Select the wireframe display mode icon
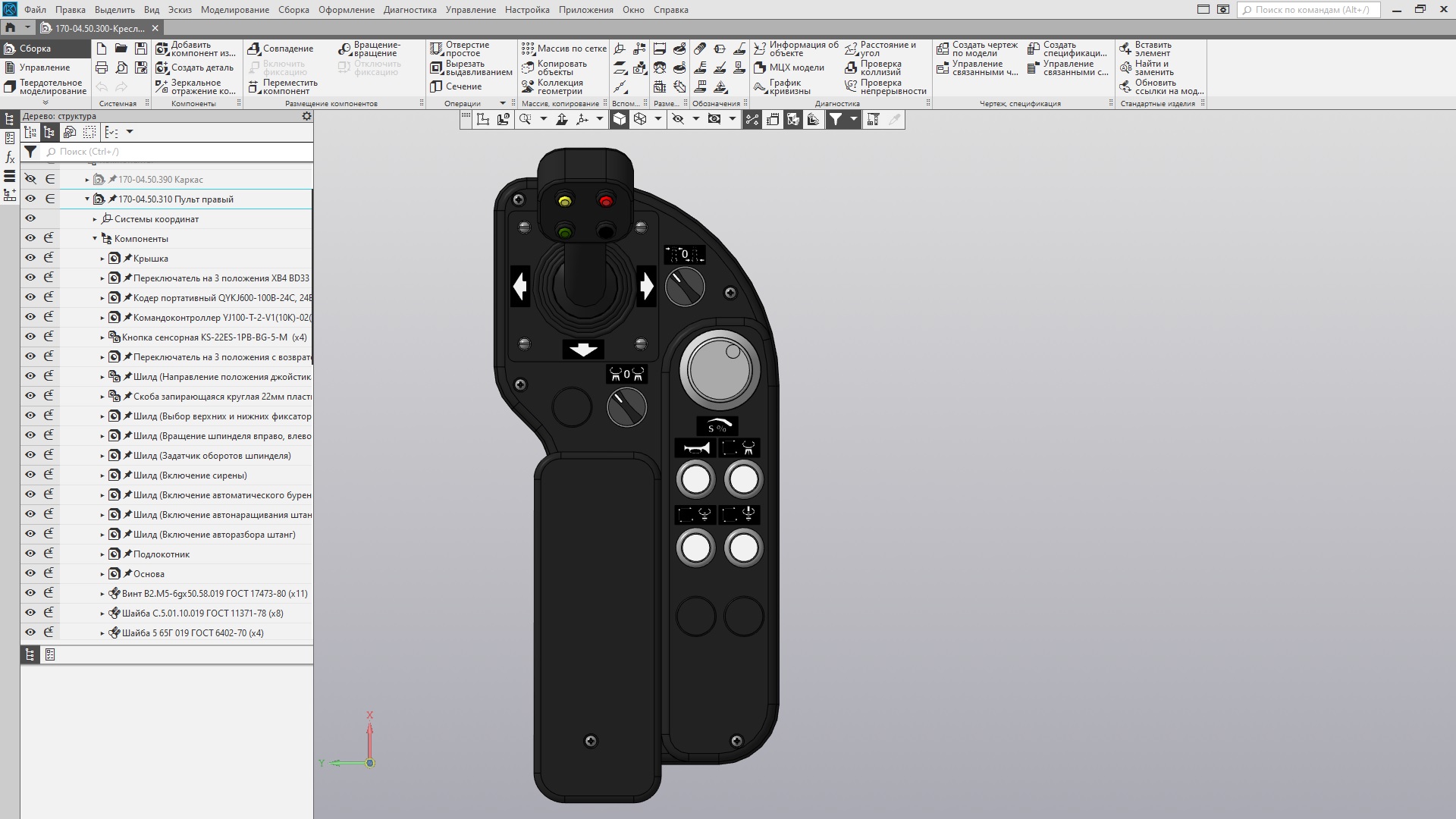The height and width of the screenshot is (819, 1456). point(640,120)
